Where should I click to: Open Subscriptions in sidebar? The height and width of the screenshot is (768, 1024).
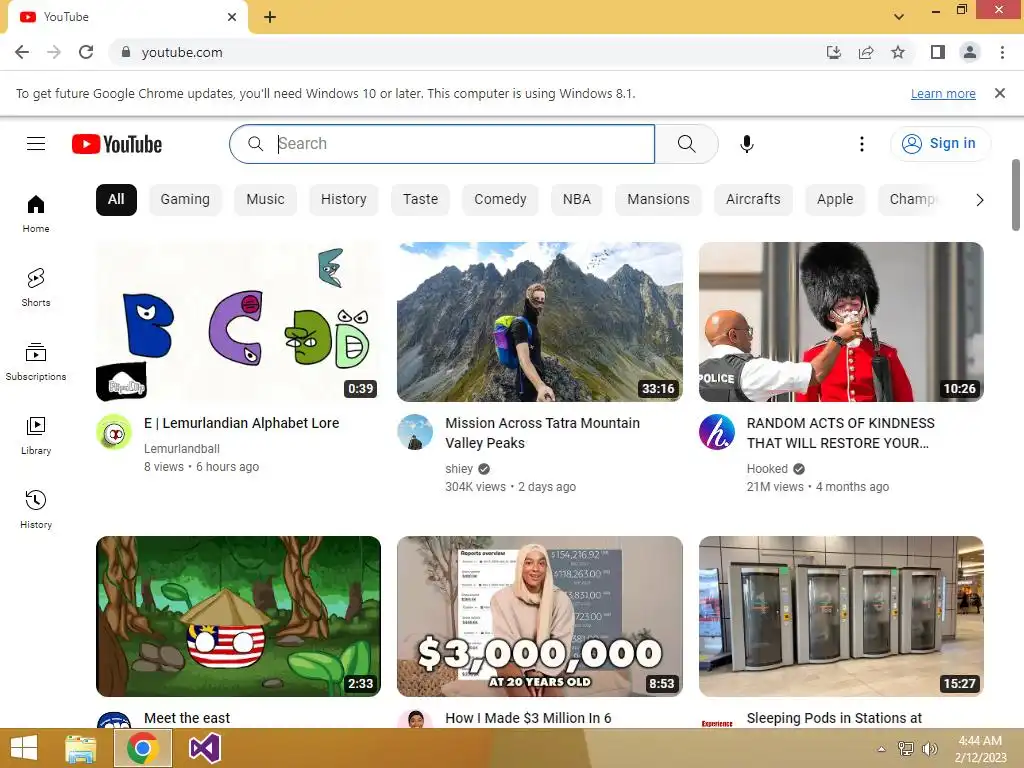click(36, 361)
